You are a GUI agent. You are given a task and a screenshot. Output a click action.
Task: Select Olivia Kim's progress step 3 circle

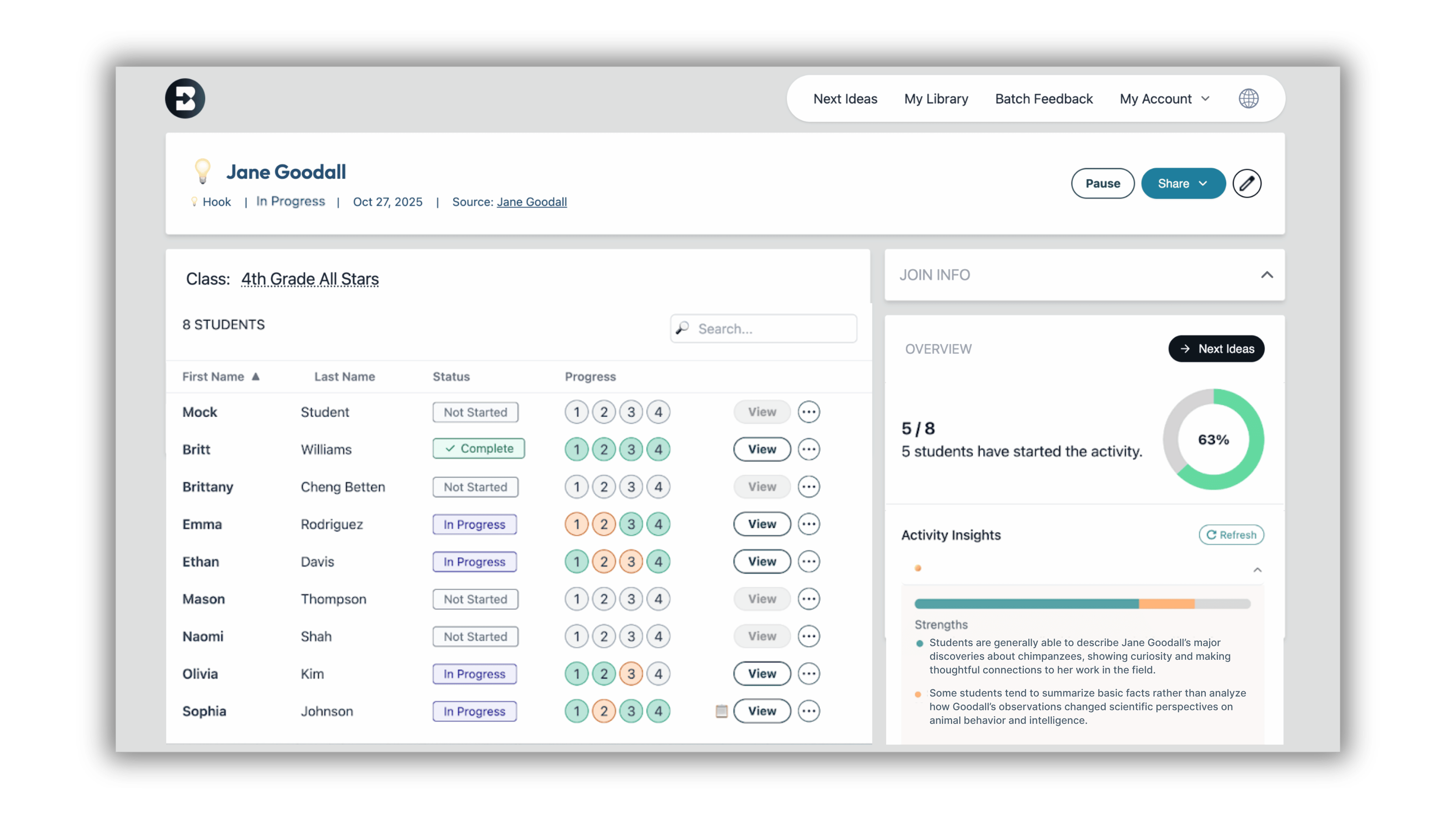(631, 674)
